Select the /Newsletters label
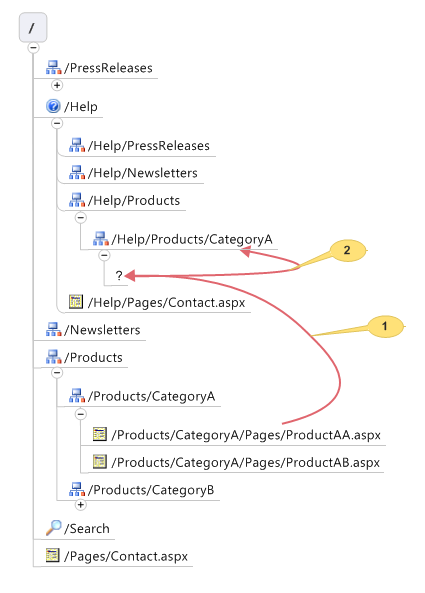This screenshot has width=425, height=593. (102, 330)
